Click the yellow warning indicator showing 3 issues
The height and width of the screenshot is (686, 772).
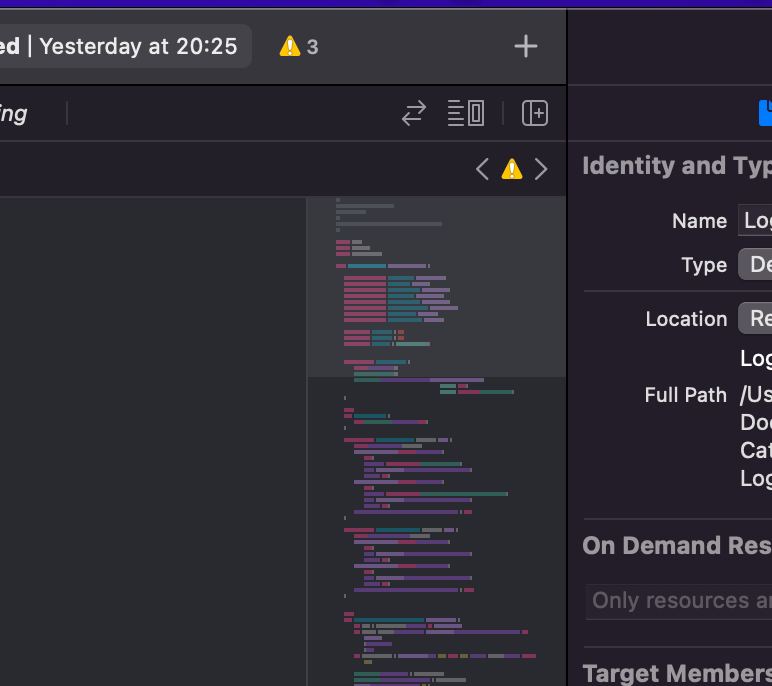[299, 46]
